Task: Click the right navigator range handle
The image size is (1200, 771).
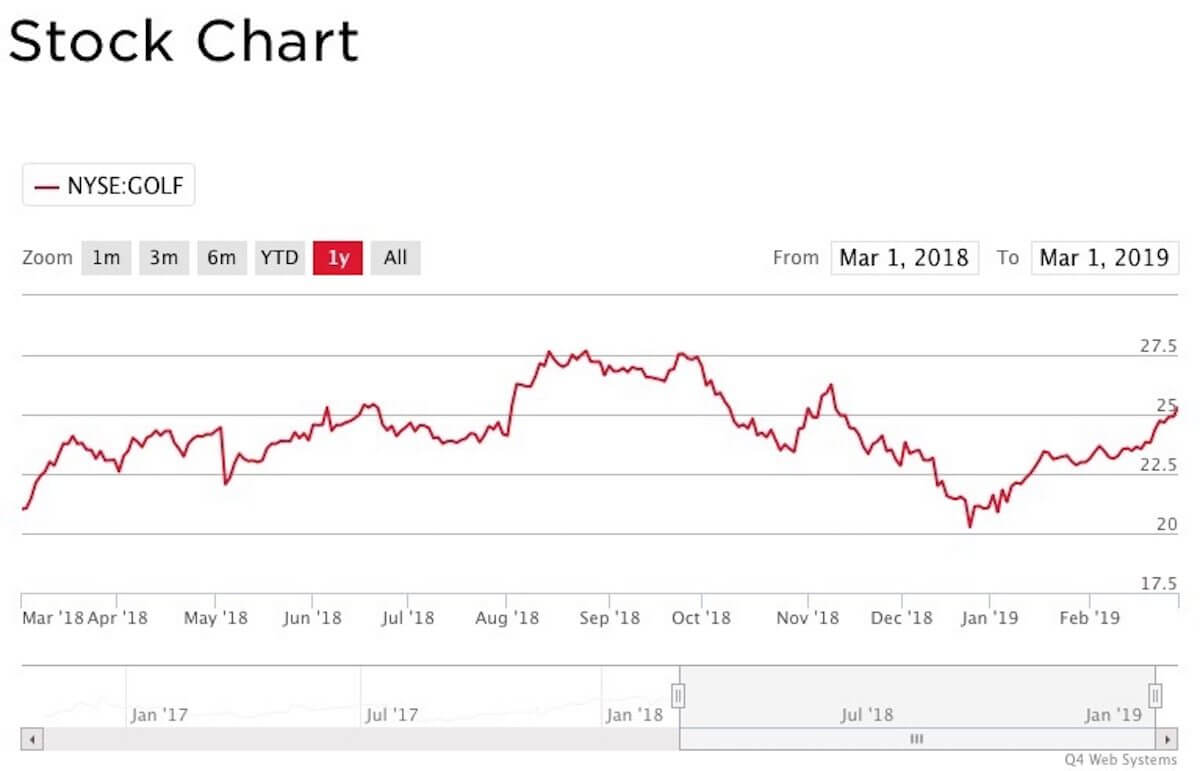Action: point(1156,692)
